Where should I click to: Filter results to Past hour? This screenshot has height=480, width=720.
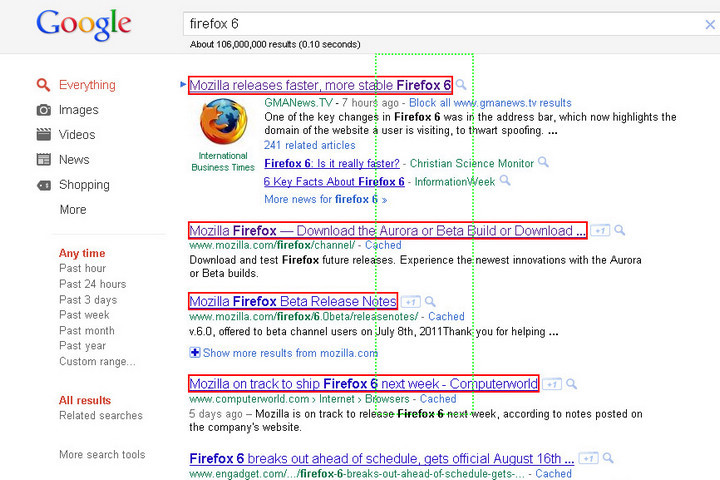point(83,268)
